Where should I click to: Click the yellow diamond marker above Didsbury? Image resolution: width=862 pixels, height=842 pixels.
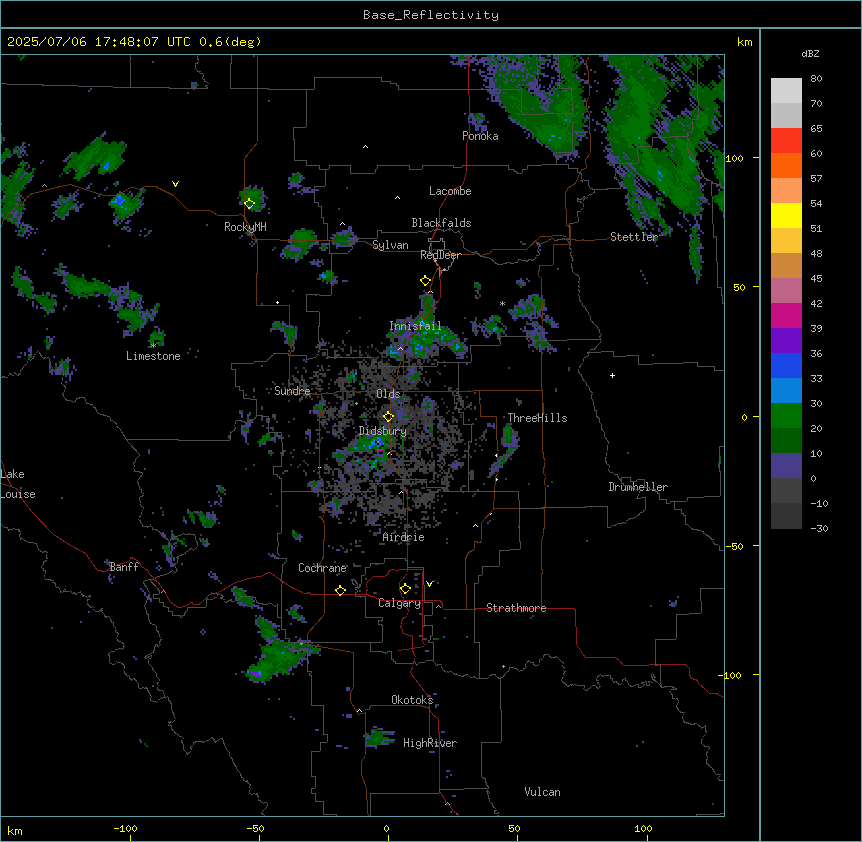(x=388, y=416)
